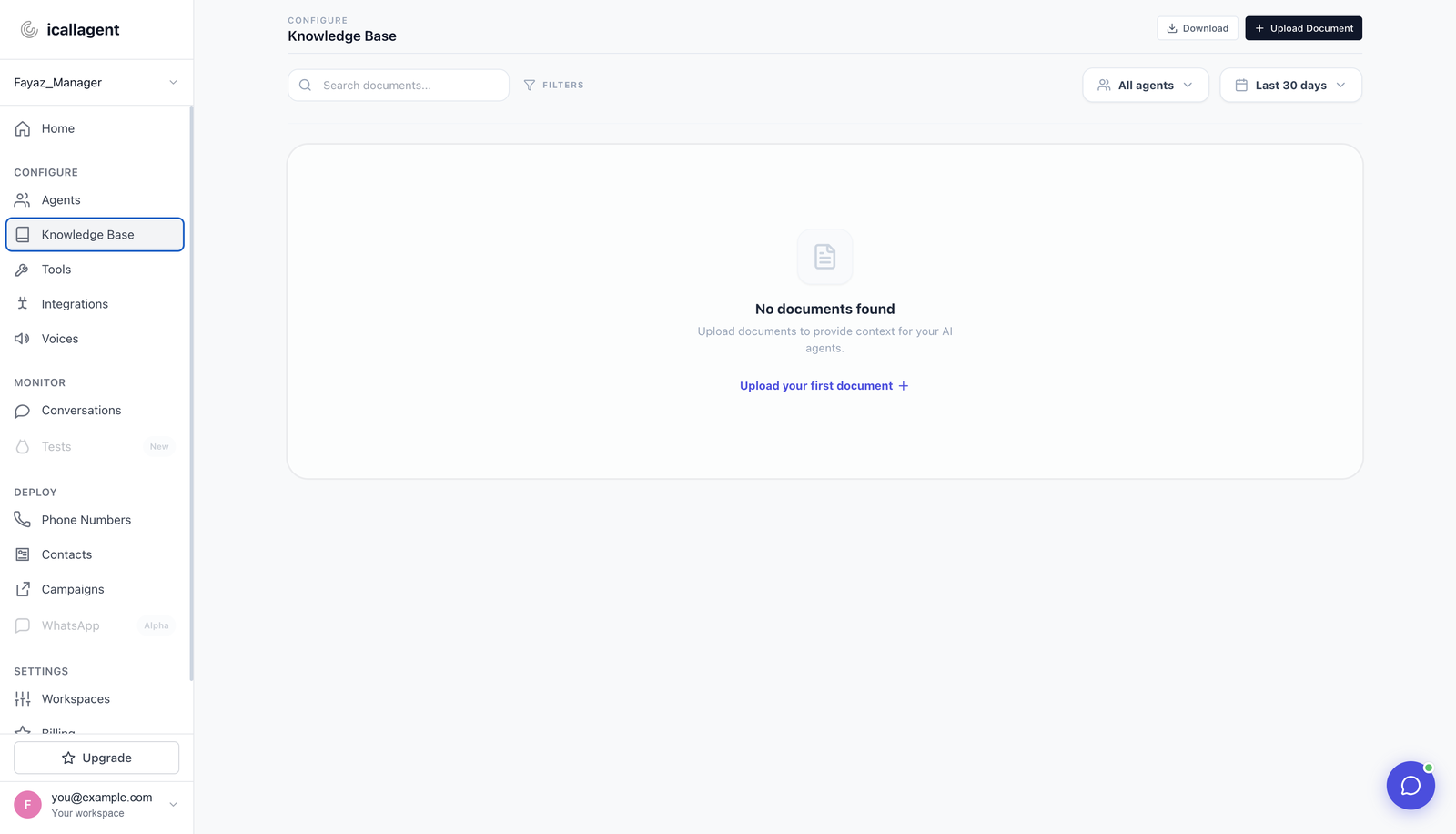The image size is (1456, 834).
Task: Click the Agents people icon
Action: point(23,199)
